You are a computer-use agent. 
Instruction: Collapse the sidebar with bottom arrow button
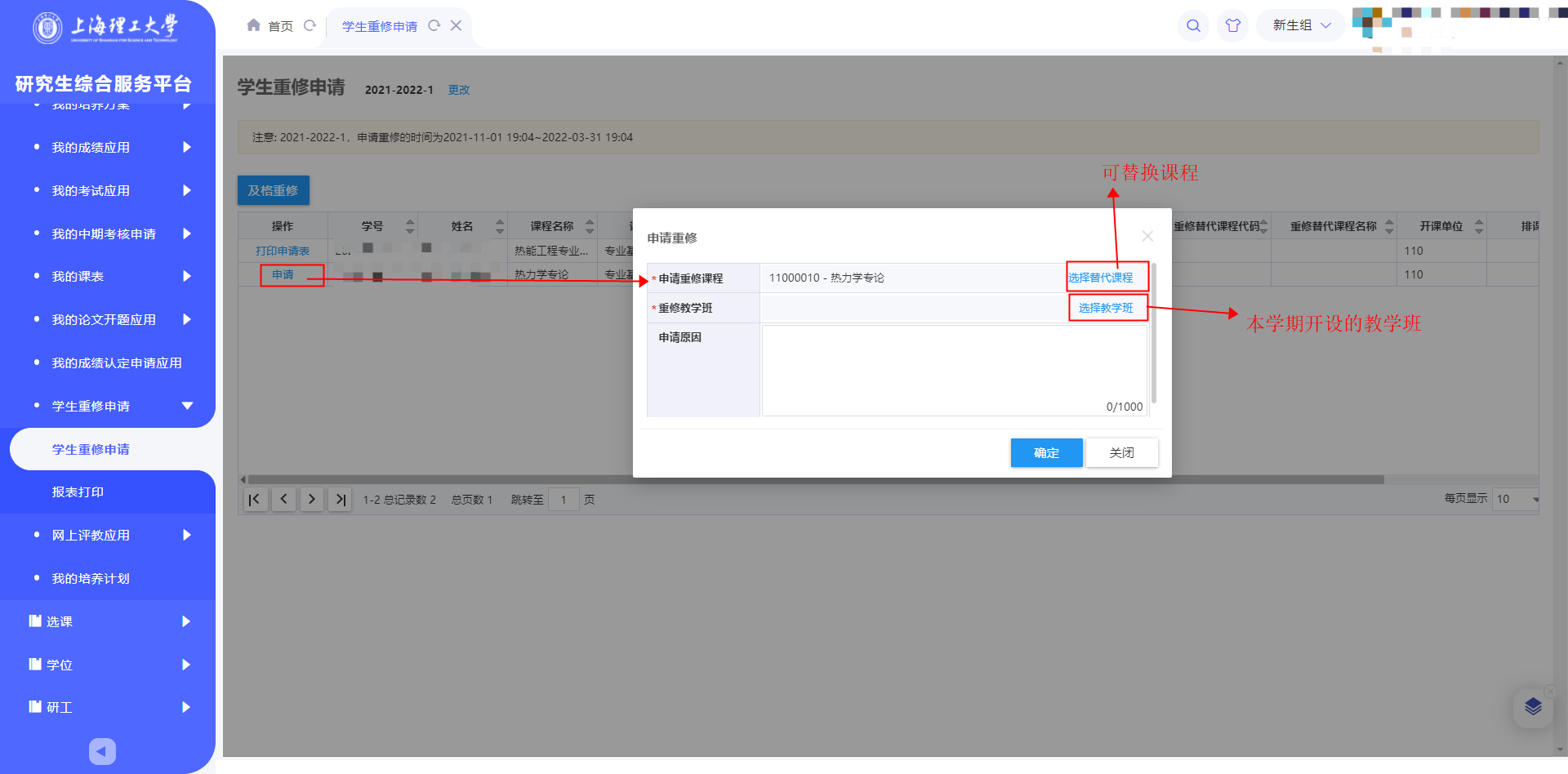coord(102,750)
